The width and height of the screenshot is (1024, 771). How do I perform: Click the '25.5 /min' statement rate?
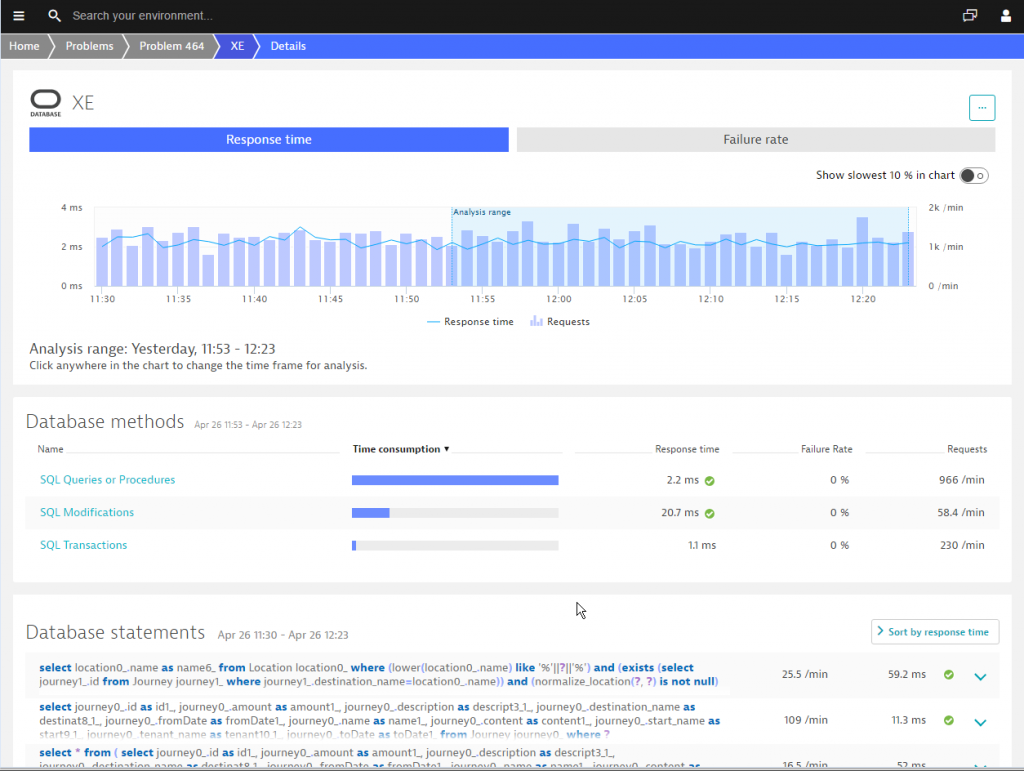coord(805,674)
